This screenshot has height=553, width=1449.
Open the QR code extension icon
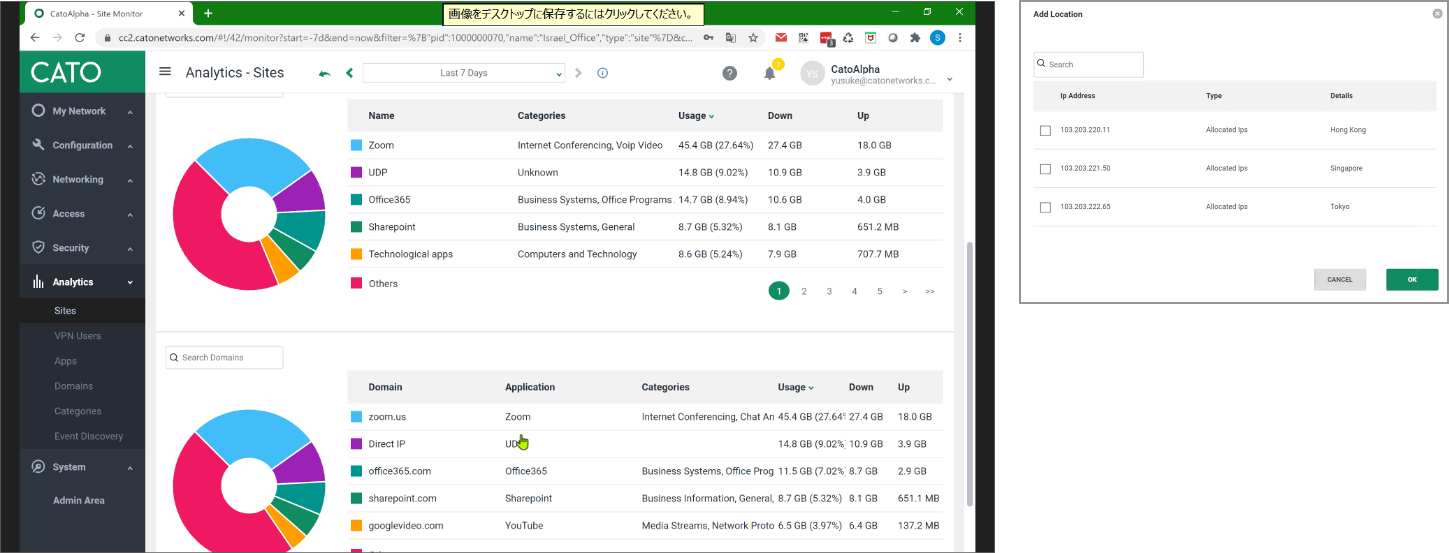pyautogui.click(x=804, y=37)
